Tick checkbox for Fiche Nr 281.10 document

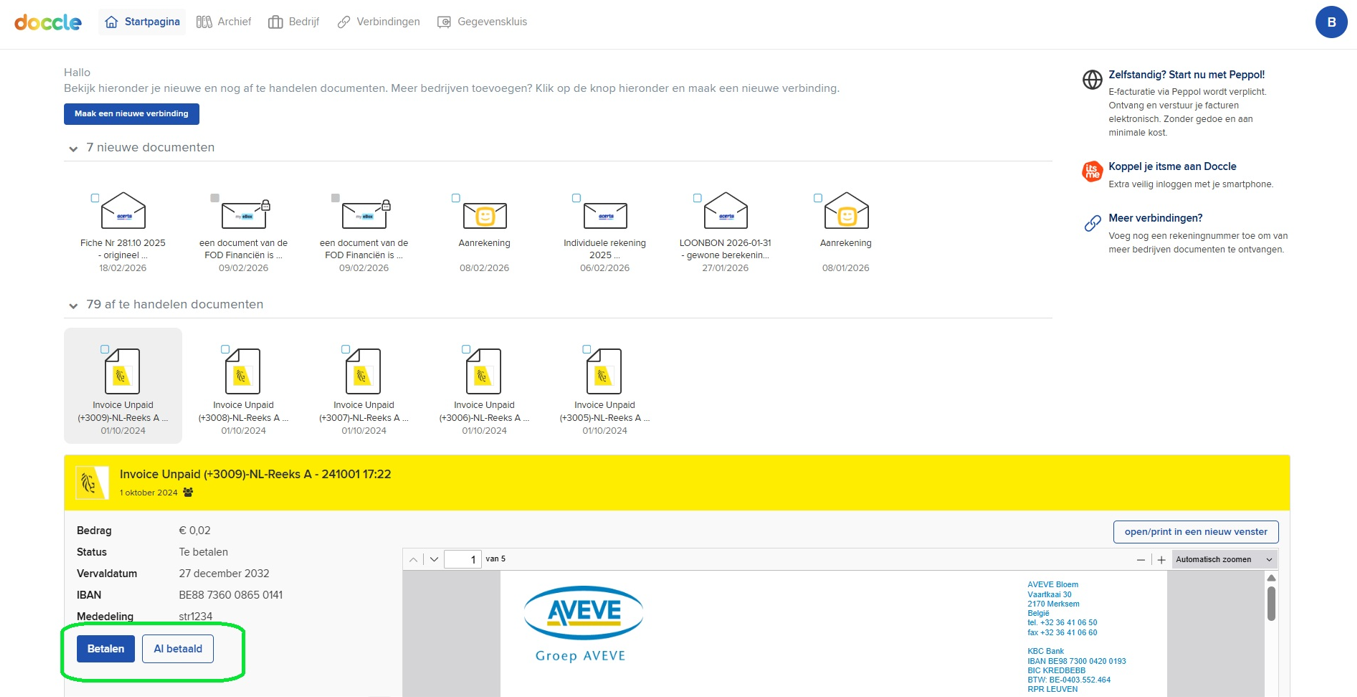pos(95,198)
